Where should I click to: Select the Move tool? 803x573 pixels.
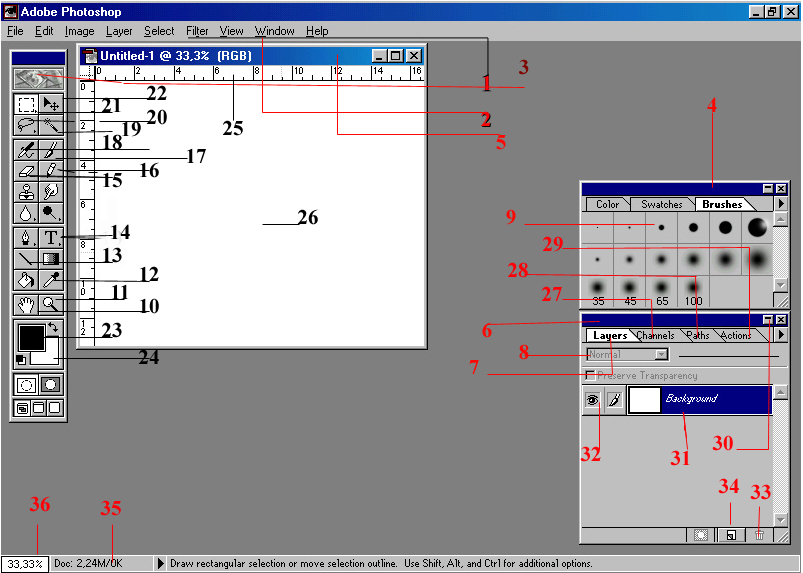click(x=51, y=104)
